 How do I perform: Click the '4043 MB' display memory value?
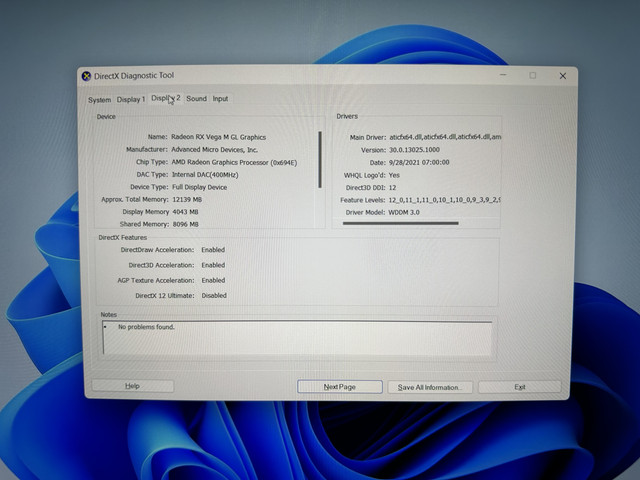tap(185, 212)
